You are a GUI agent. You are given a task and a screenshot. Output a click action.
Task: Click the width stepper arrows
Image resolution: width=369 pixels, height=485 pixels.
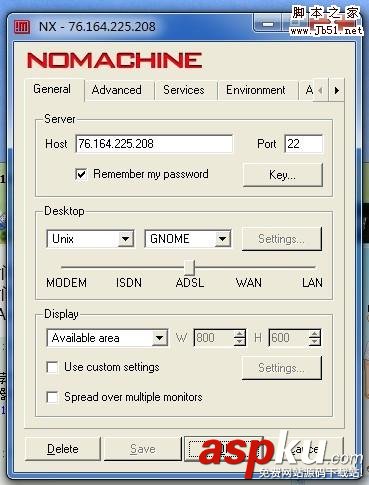[x=240, y=338]
